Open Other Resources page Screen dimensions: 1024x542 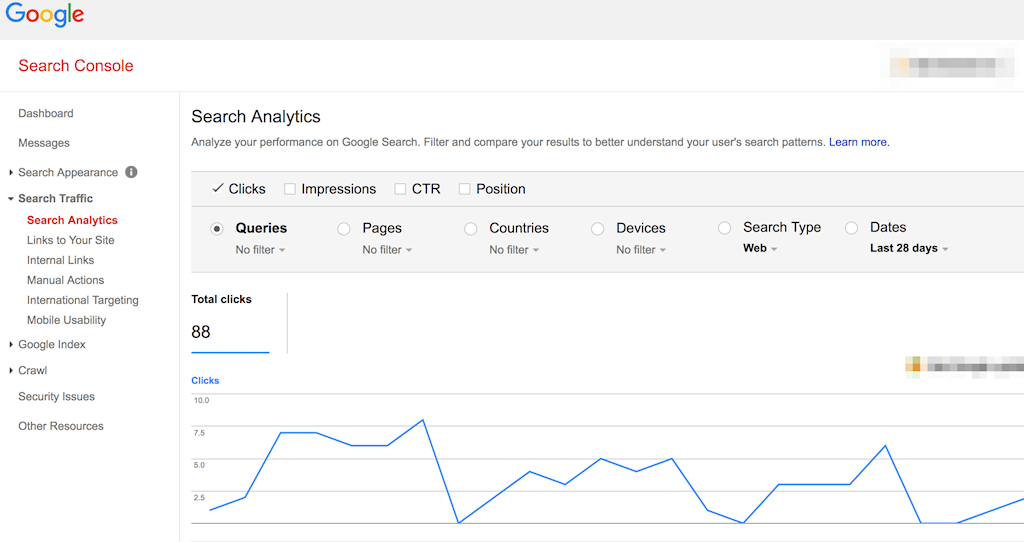pos(61,426)
